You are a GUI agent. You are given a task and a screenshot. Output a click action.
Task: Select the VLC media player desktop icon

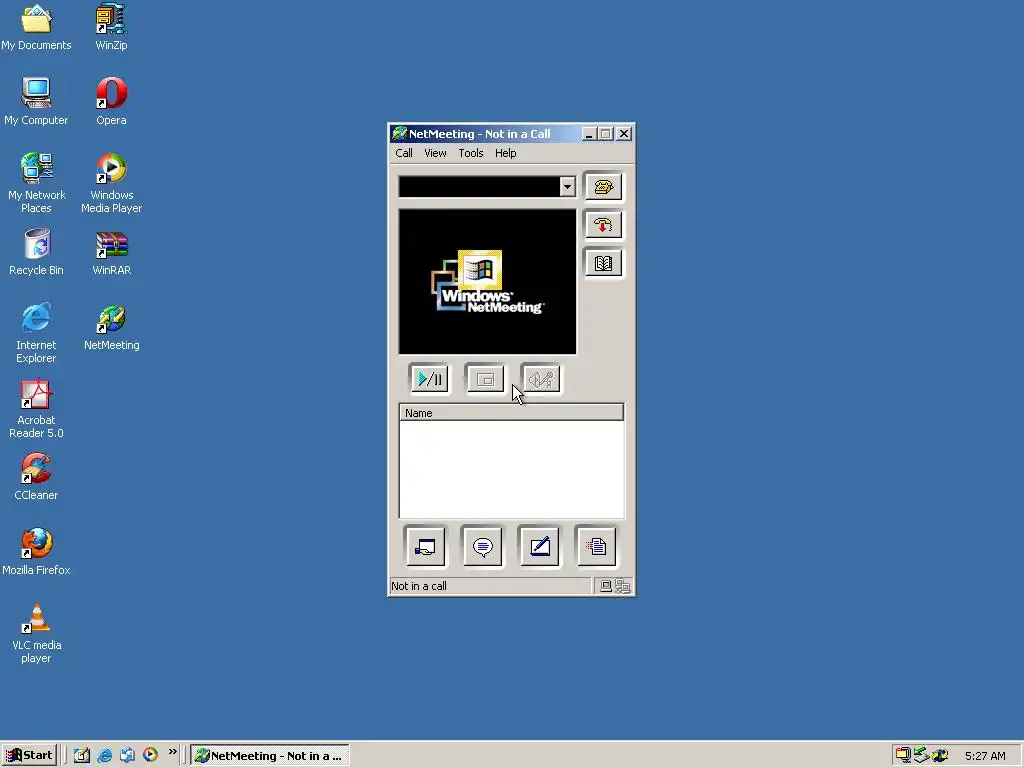(x=36, y=633)
